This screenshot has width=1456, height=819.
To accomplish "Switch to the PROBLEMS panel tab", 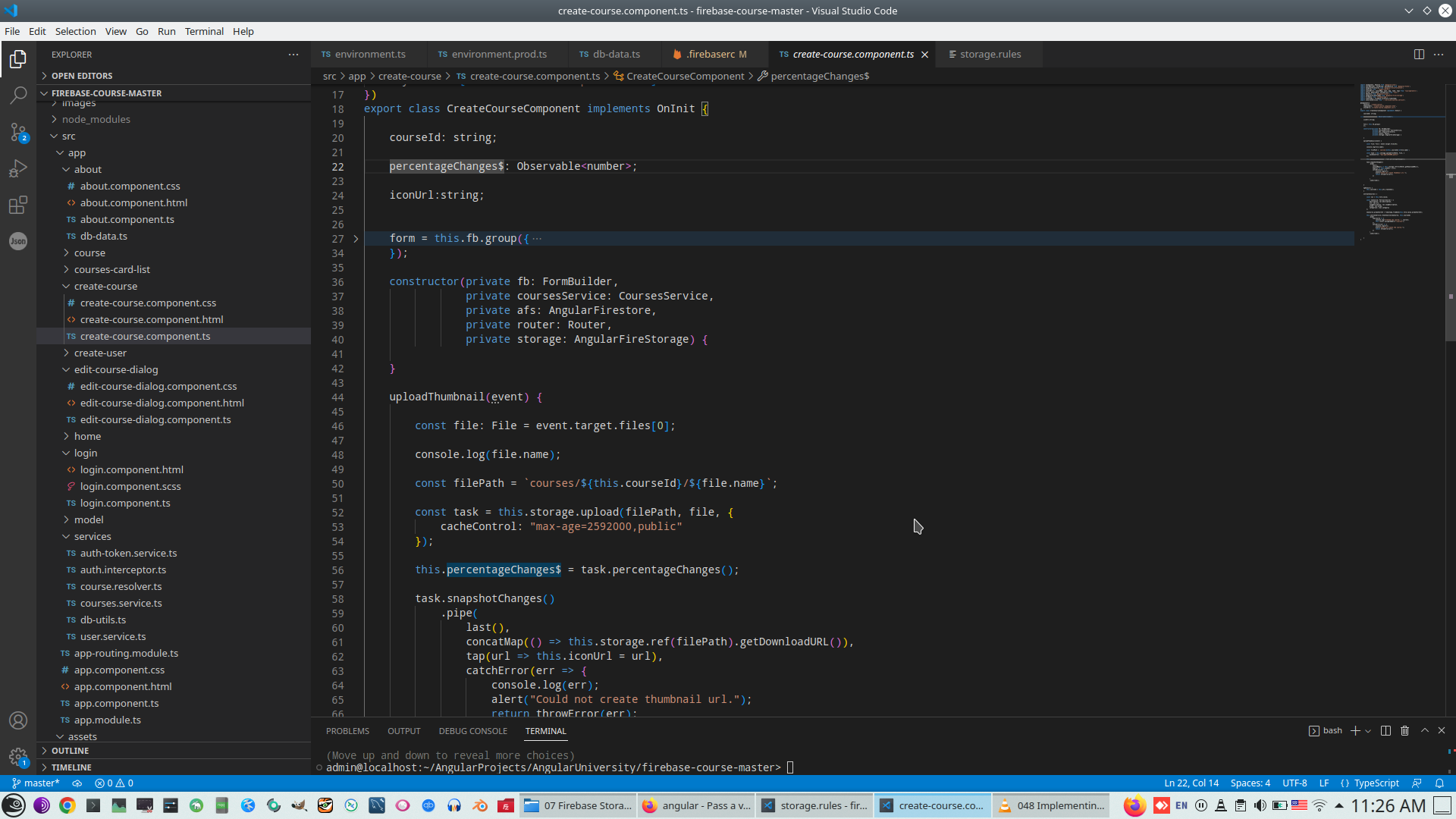I will point(347,731).
